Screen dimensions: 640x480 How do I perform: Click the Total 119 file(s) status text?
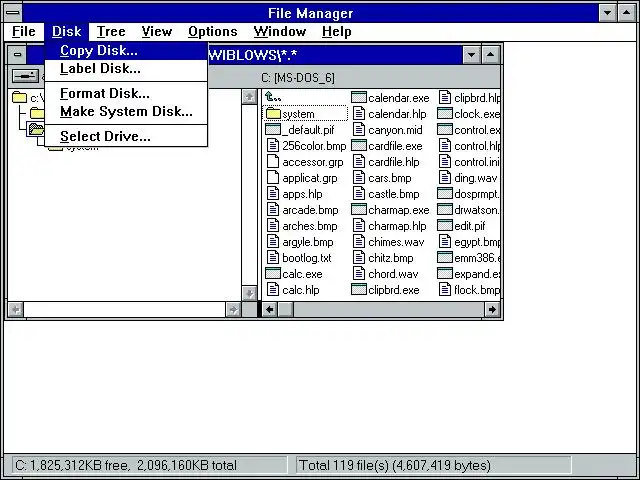(395, 465)
